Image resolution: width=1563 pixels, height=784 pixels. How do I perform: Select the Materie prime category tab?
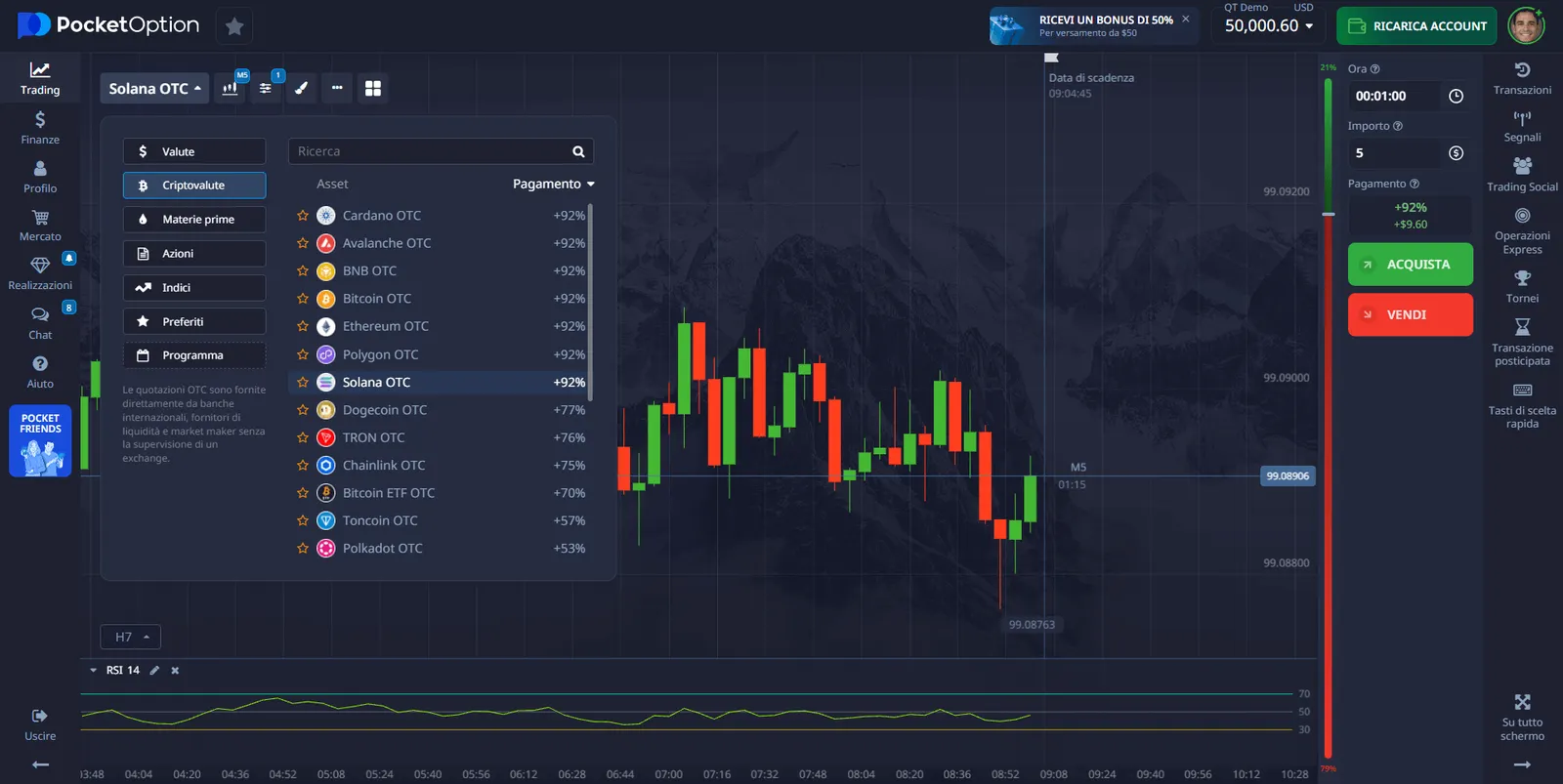click(x=194, y=220)
